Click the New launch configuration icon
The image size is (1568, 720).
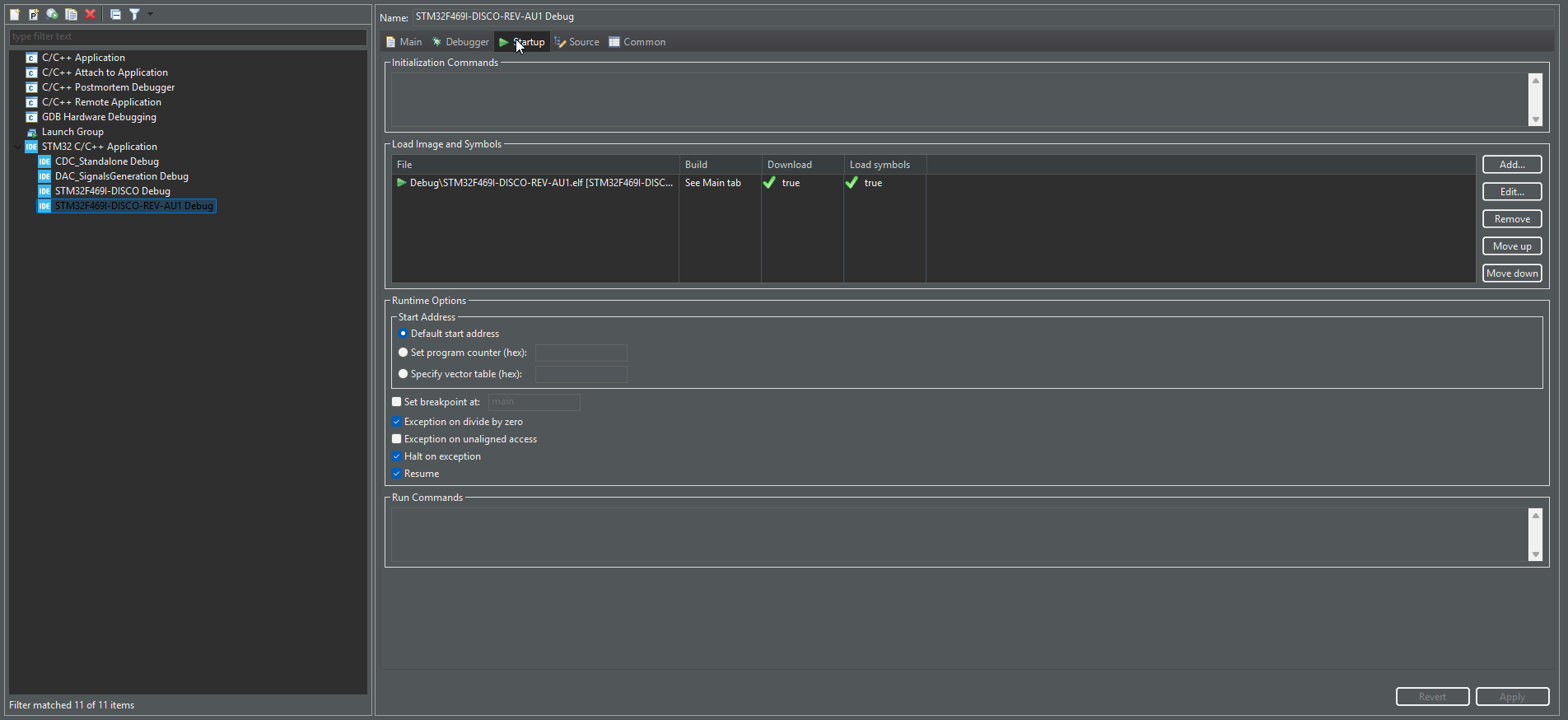coord(15,14)
